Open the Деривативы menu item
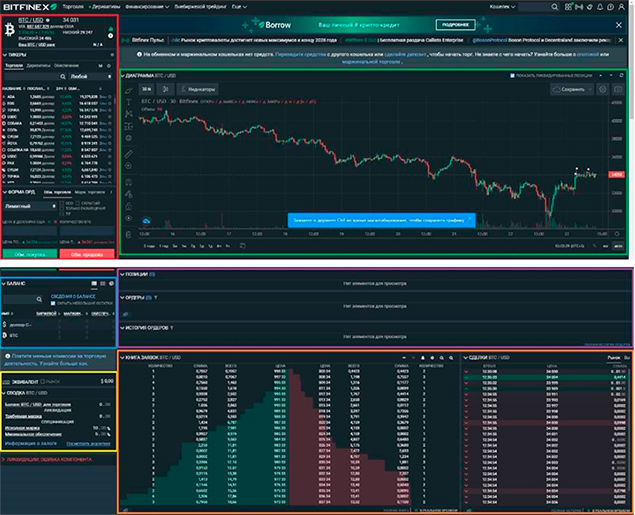Viewport: 635px width, 515px height. coord(105,7)
